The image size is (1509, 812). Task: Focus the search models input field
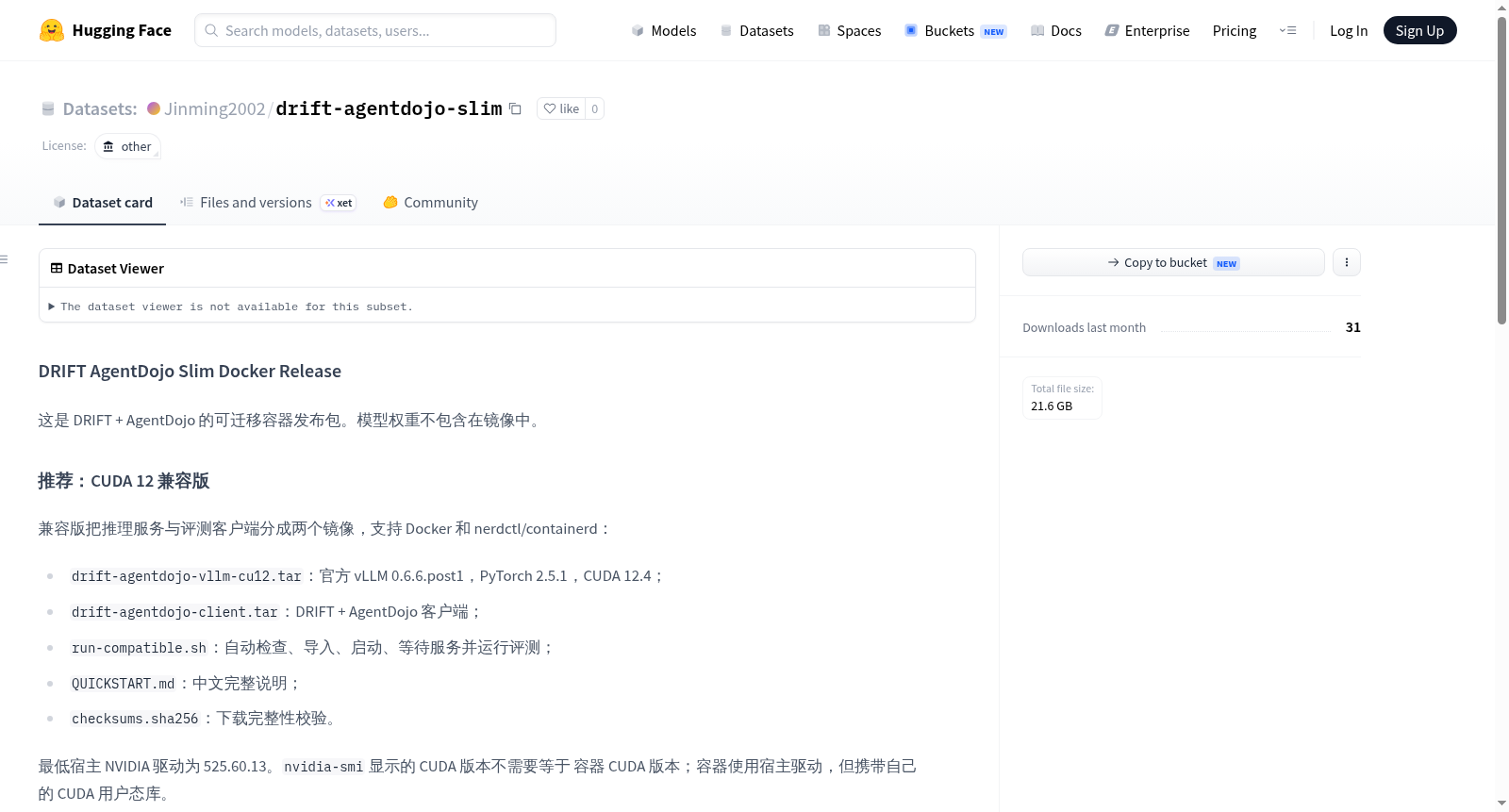click(375, 30)
